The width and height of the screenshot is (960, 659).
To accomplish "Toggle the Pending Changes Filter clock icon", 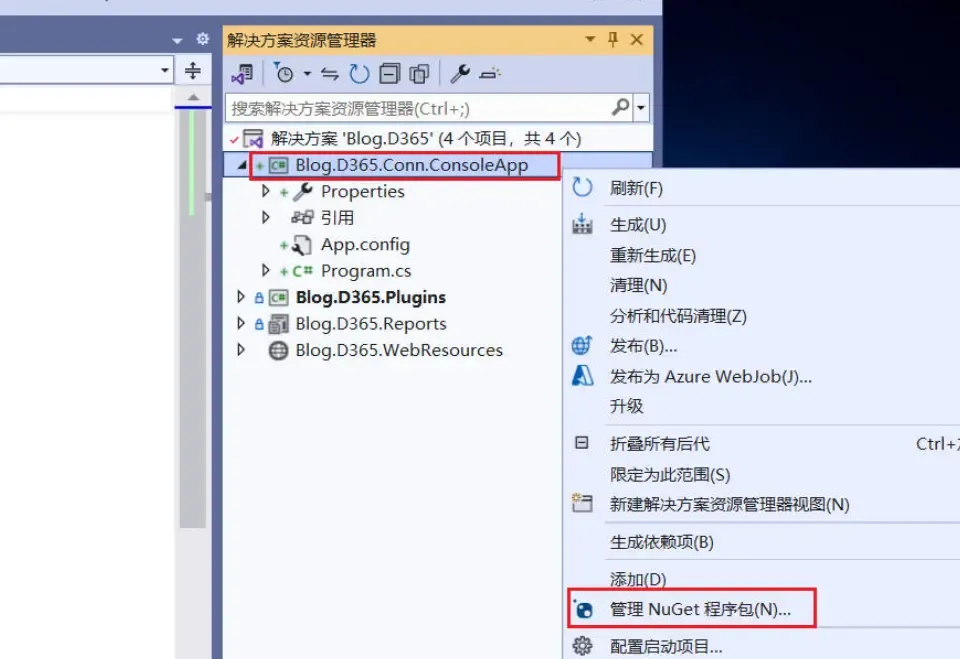I will pos(283,73).
